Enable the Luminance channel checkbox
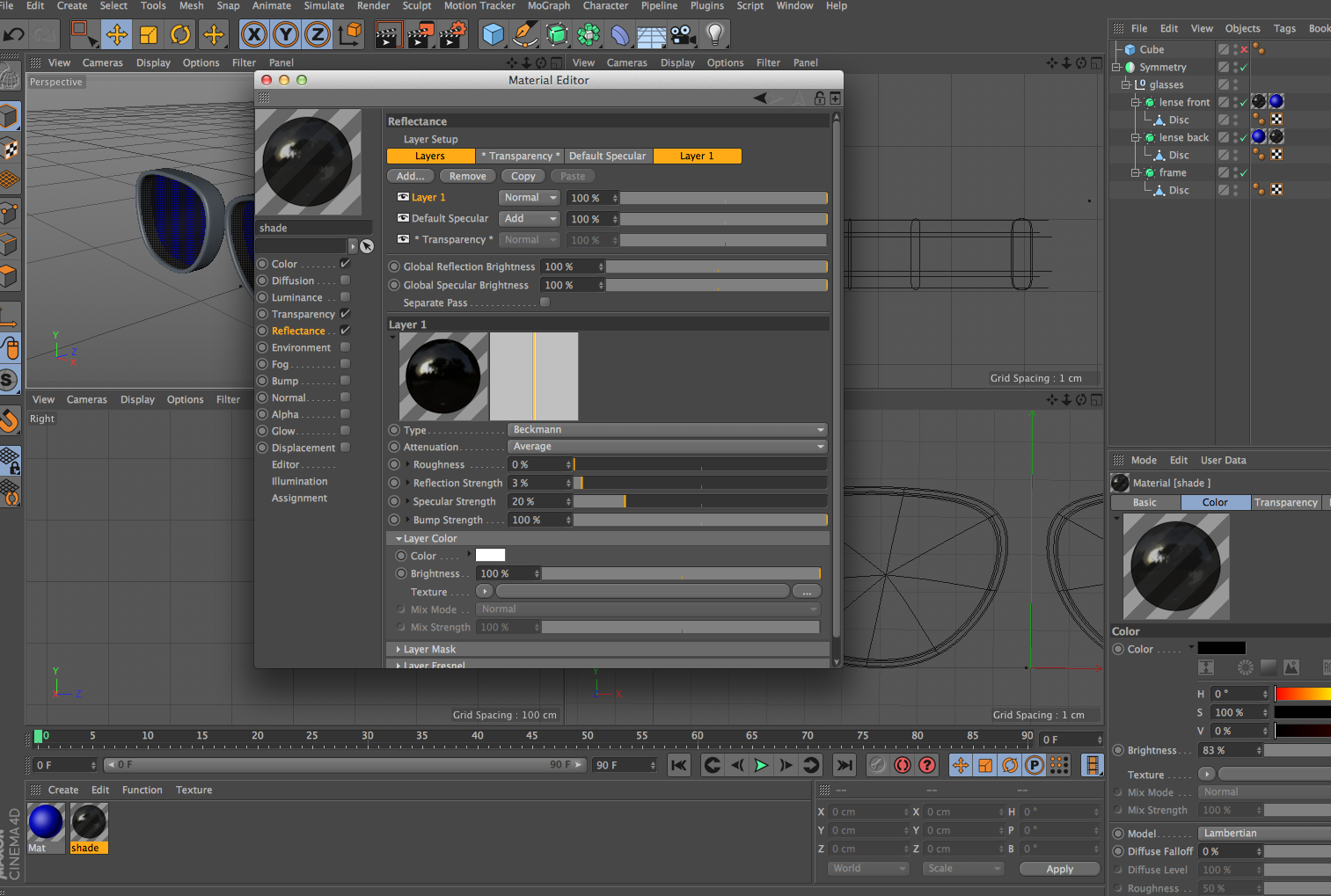Image resolution: width=1331 pixels, height=896 pixels. [345, 297]
